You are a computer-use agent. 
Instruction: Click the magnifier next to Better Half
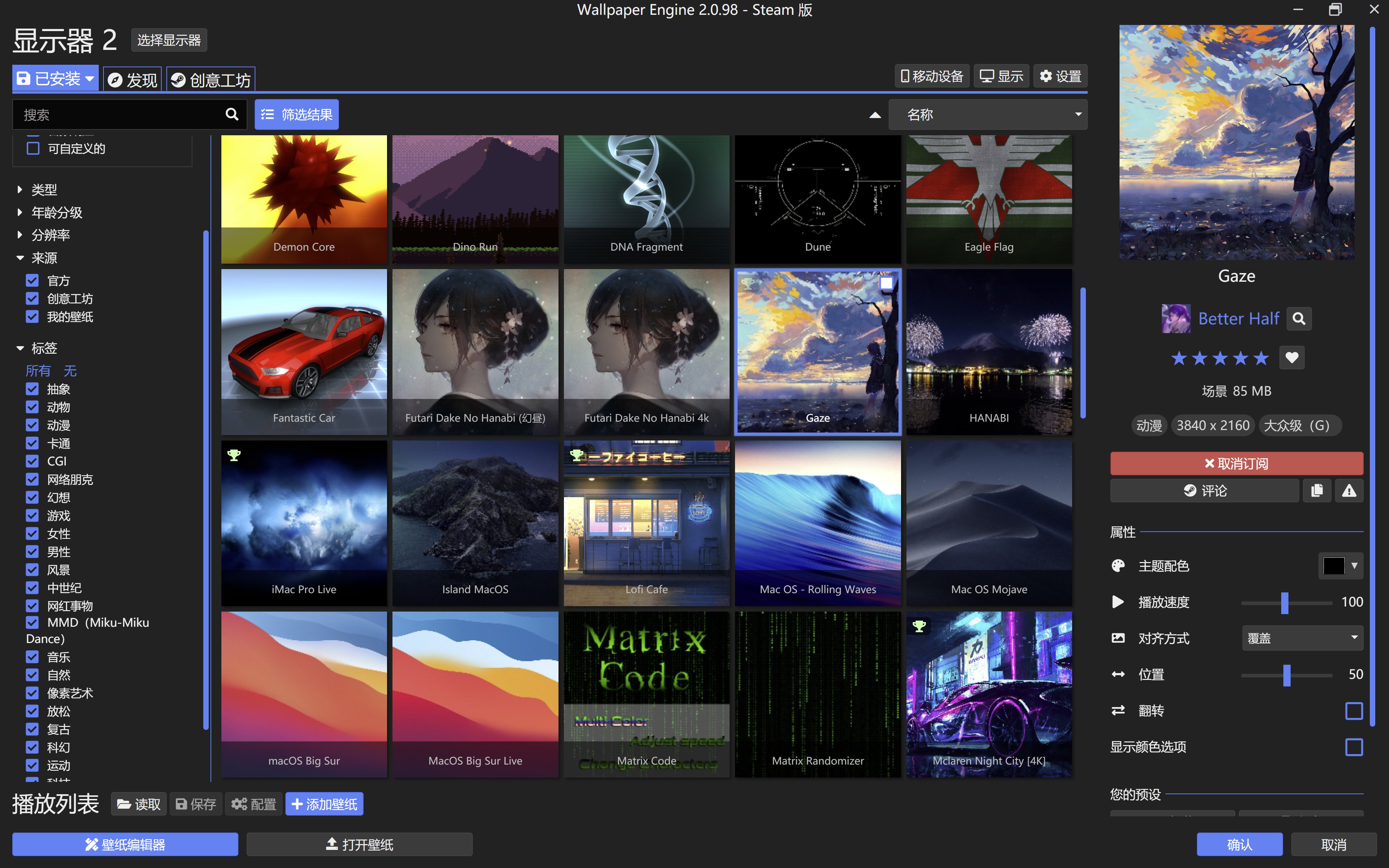[1299, 319]
